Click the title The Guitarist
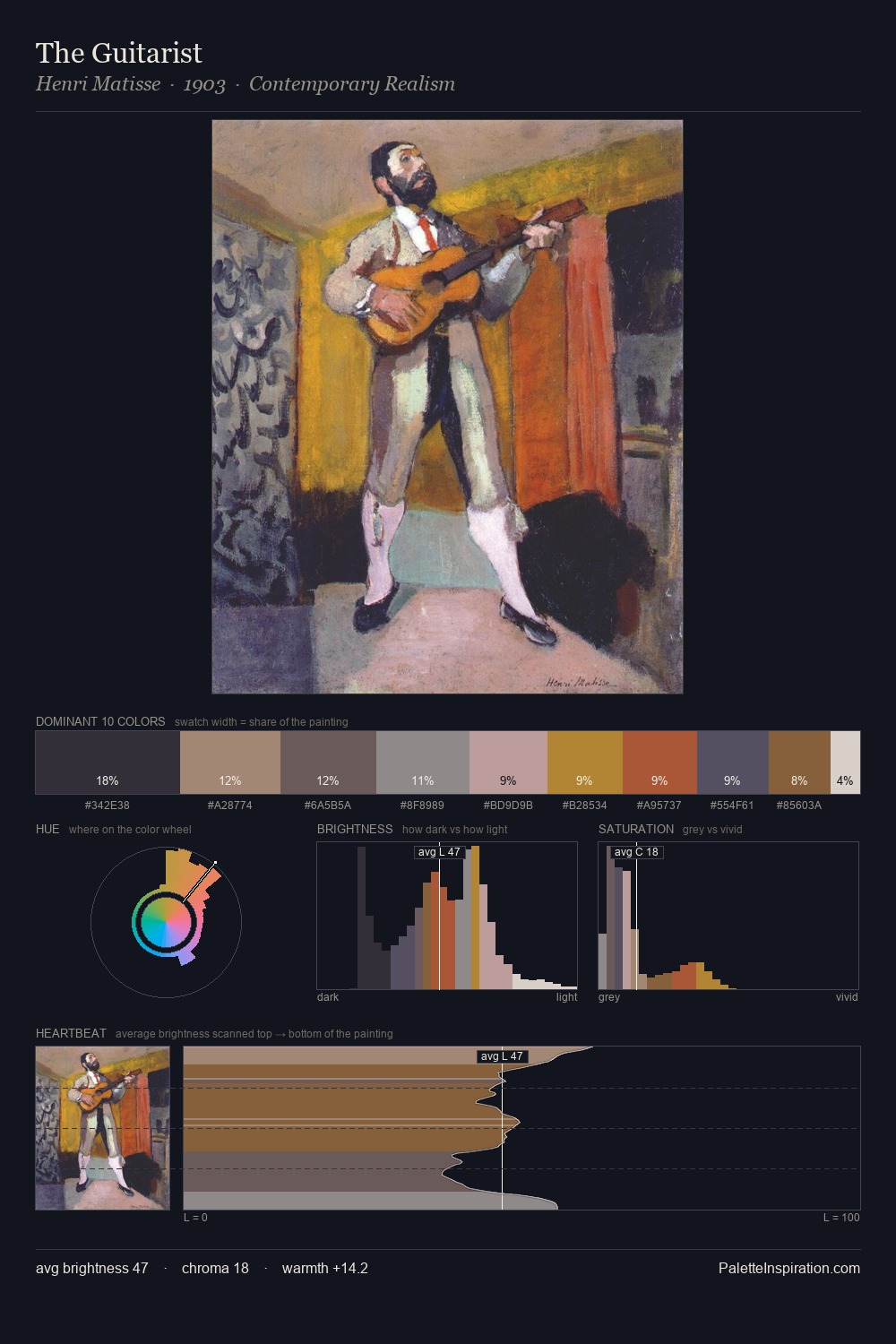 point(119,53)
